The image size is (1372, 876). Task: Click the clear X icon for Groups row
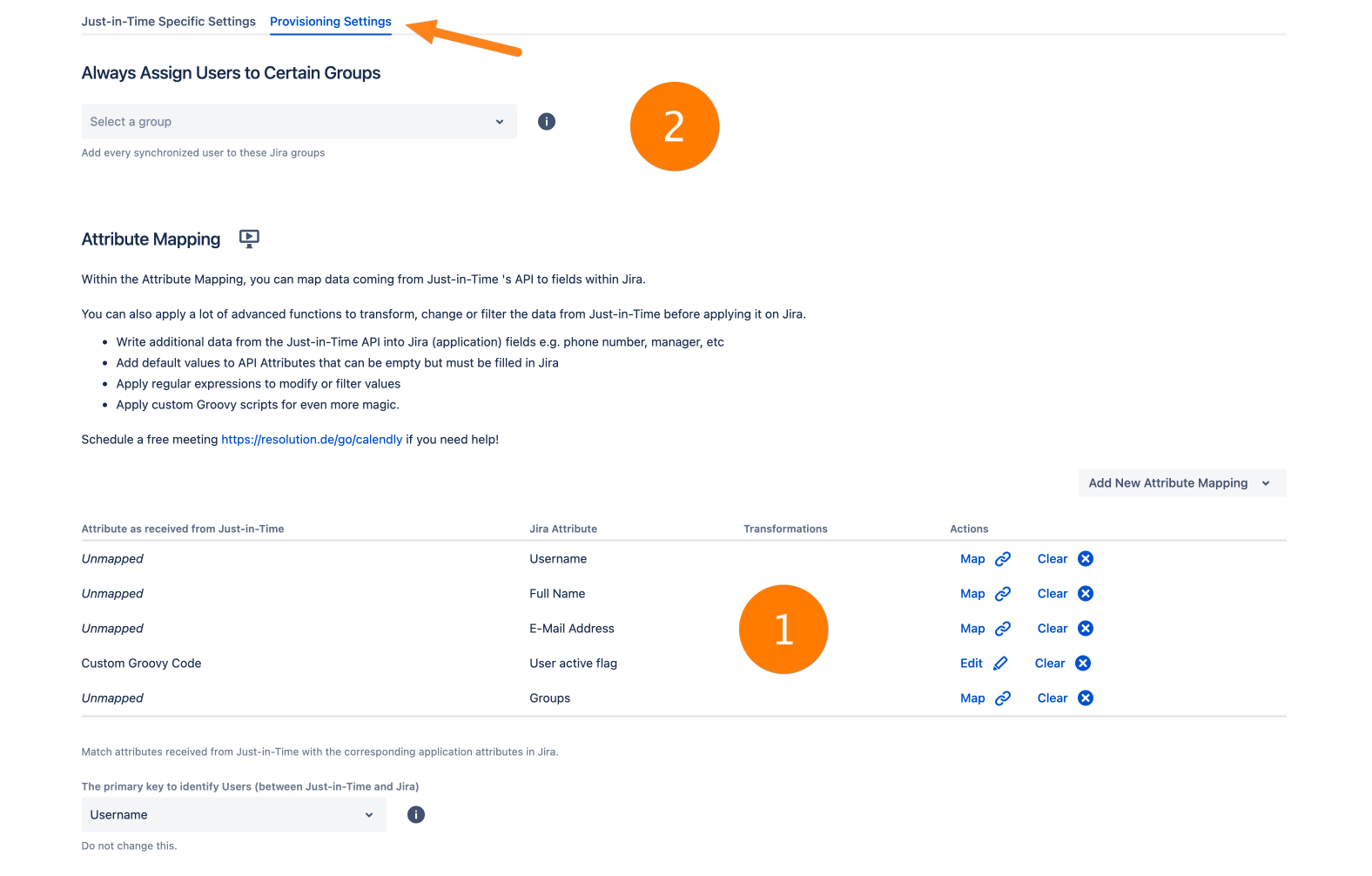click(1086, 698)
